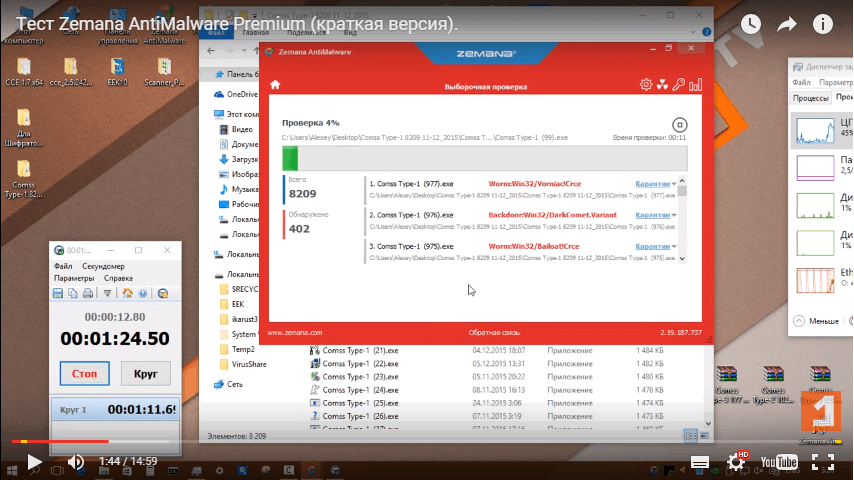The height and width of the screenshot is (480, 854).
Task: Click the filter icon in stopwatch toolbar
Action: coord(107,293)
